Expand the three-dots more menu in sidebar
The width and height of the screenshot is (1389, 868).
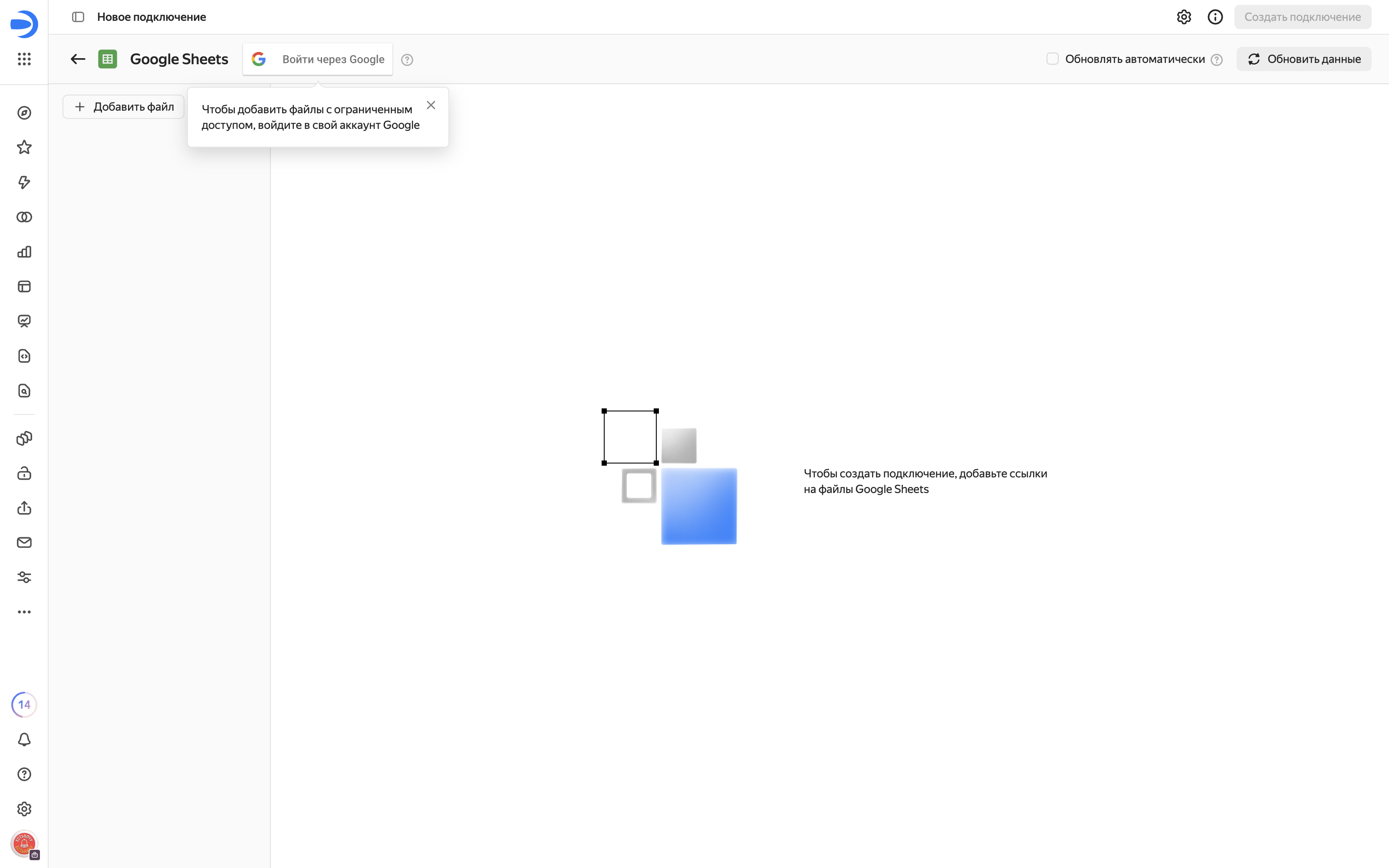coord(24,612)
